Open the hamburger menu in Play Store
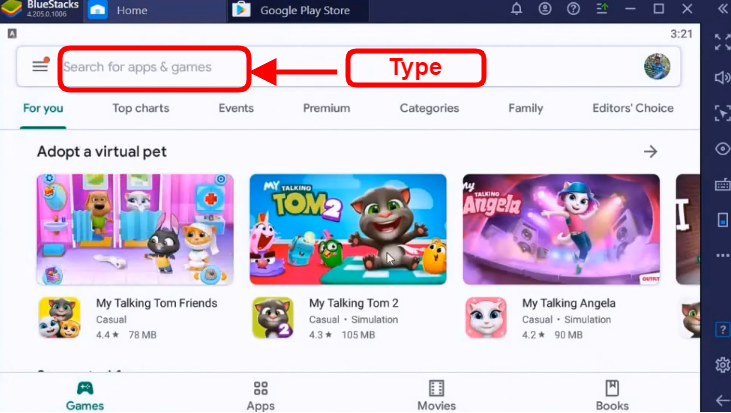Viewport: 731px width, 413px height. [40, 66]
